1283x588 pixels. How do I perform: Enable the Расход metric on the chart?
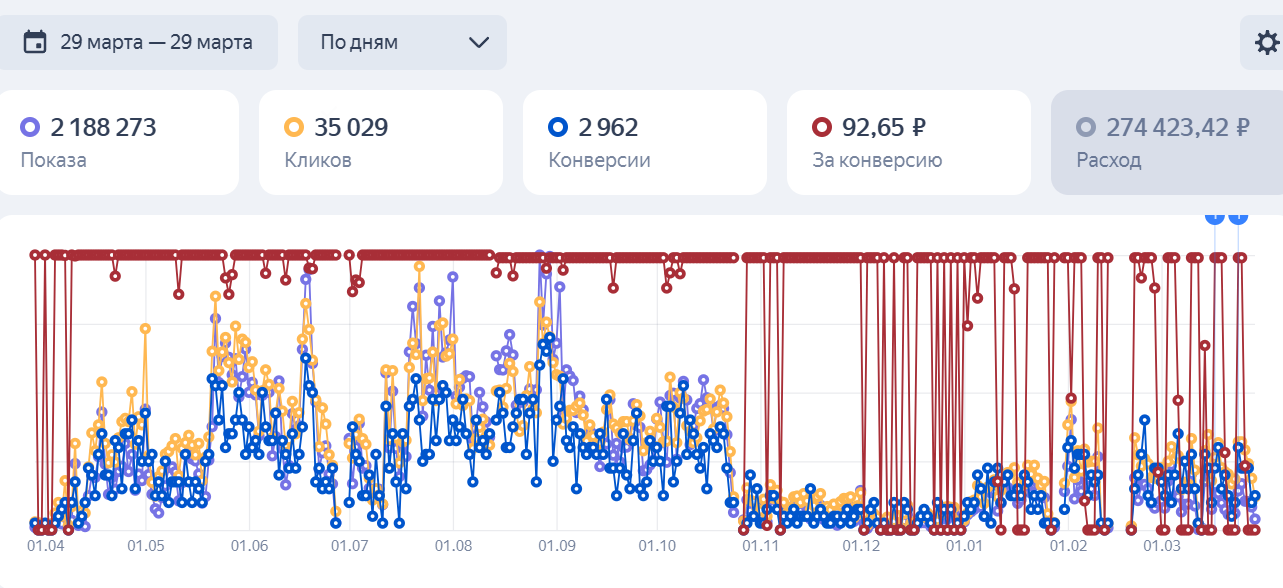pos(1166,143)
